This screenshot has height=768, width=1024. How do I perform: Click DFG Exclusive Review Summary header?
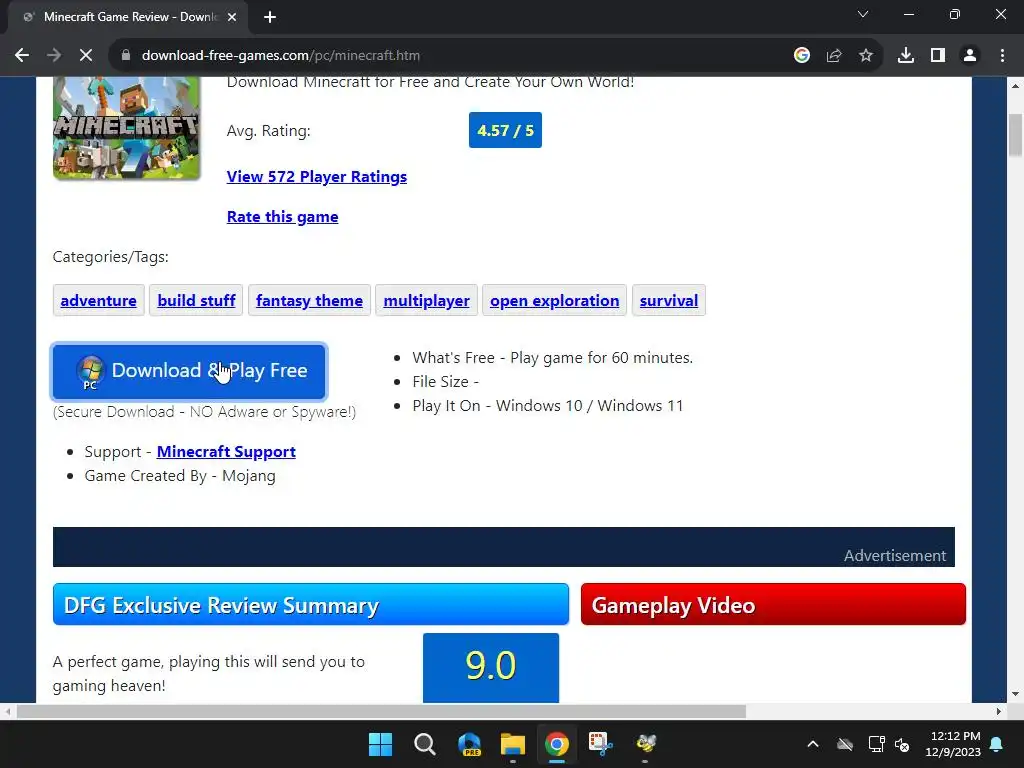tap(311, 604)
